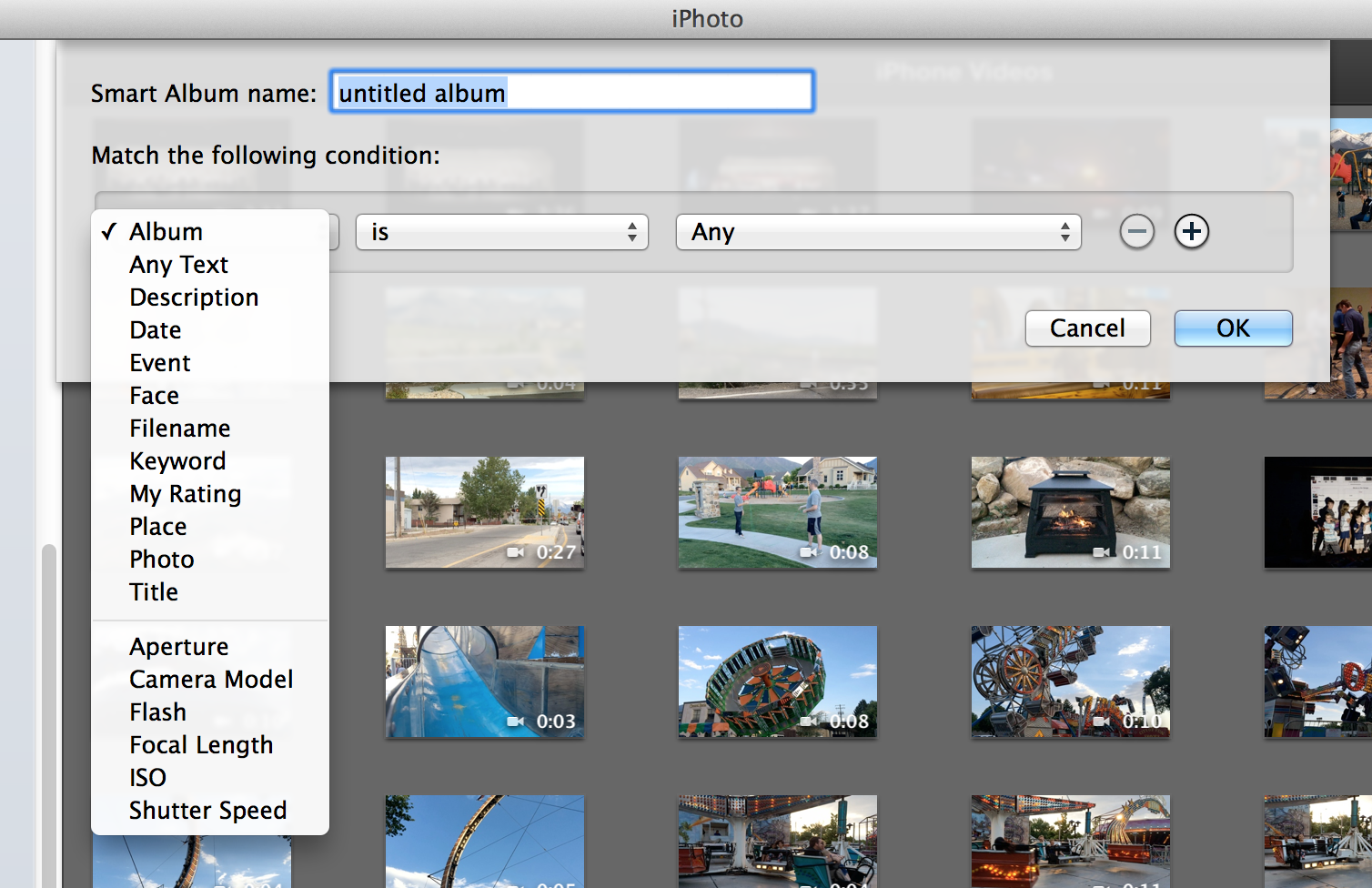Select Date in the condition menu
Screen dimensions: 1372x888
(210, 329)
